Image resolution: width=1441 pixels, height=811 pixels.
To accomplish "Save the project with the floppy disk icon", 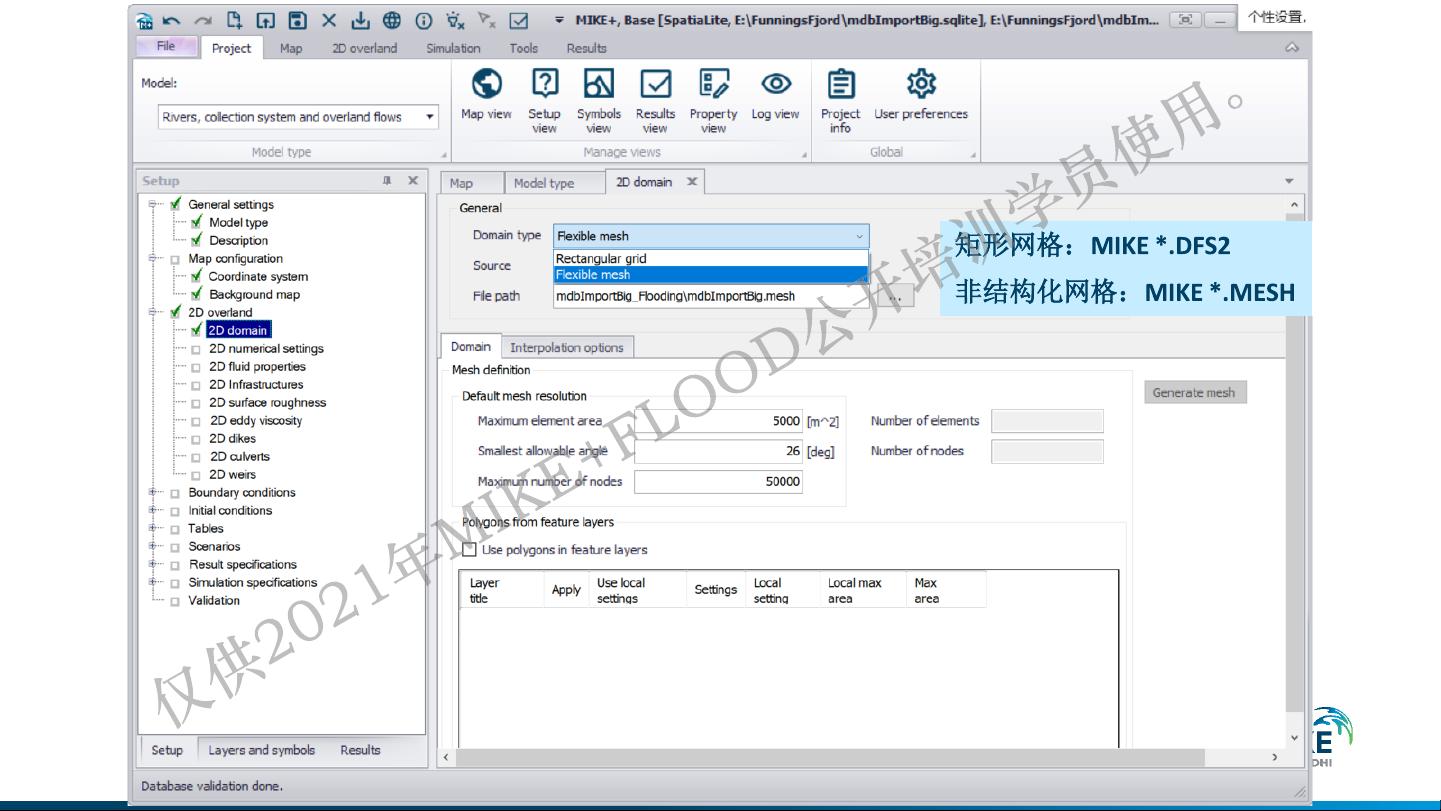I will point(297,20).
